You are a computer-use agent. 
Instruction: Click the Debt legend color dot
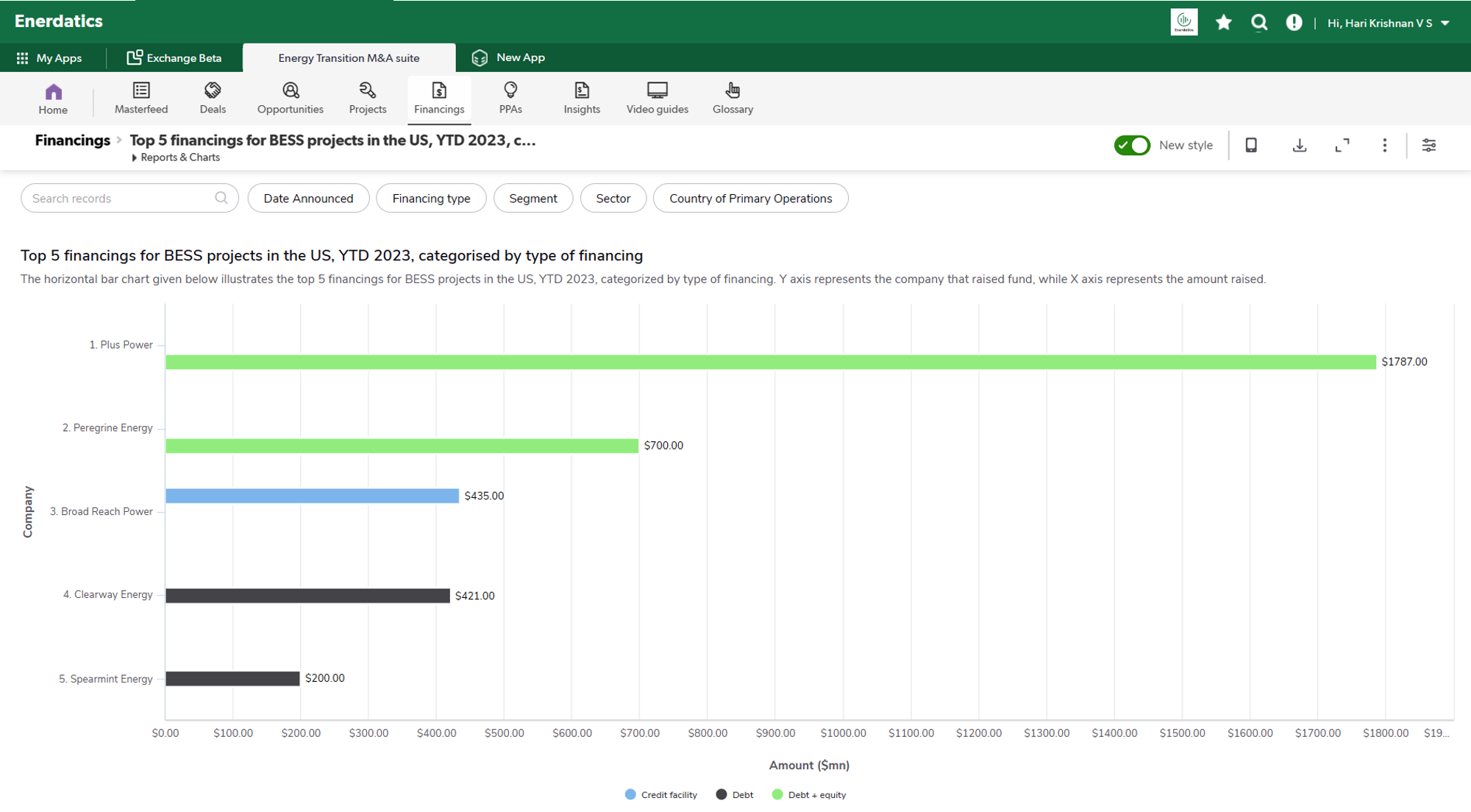[722, 794]
